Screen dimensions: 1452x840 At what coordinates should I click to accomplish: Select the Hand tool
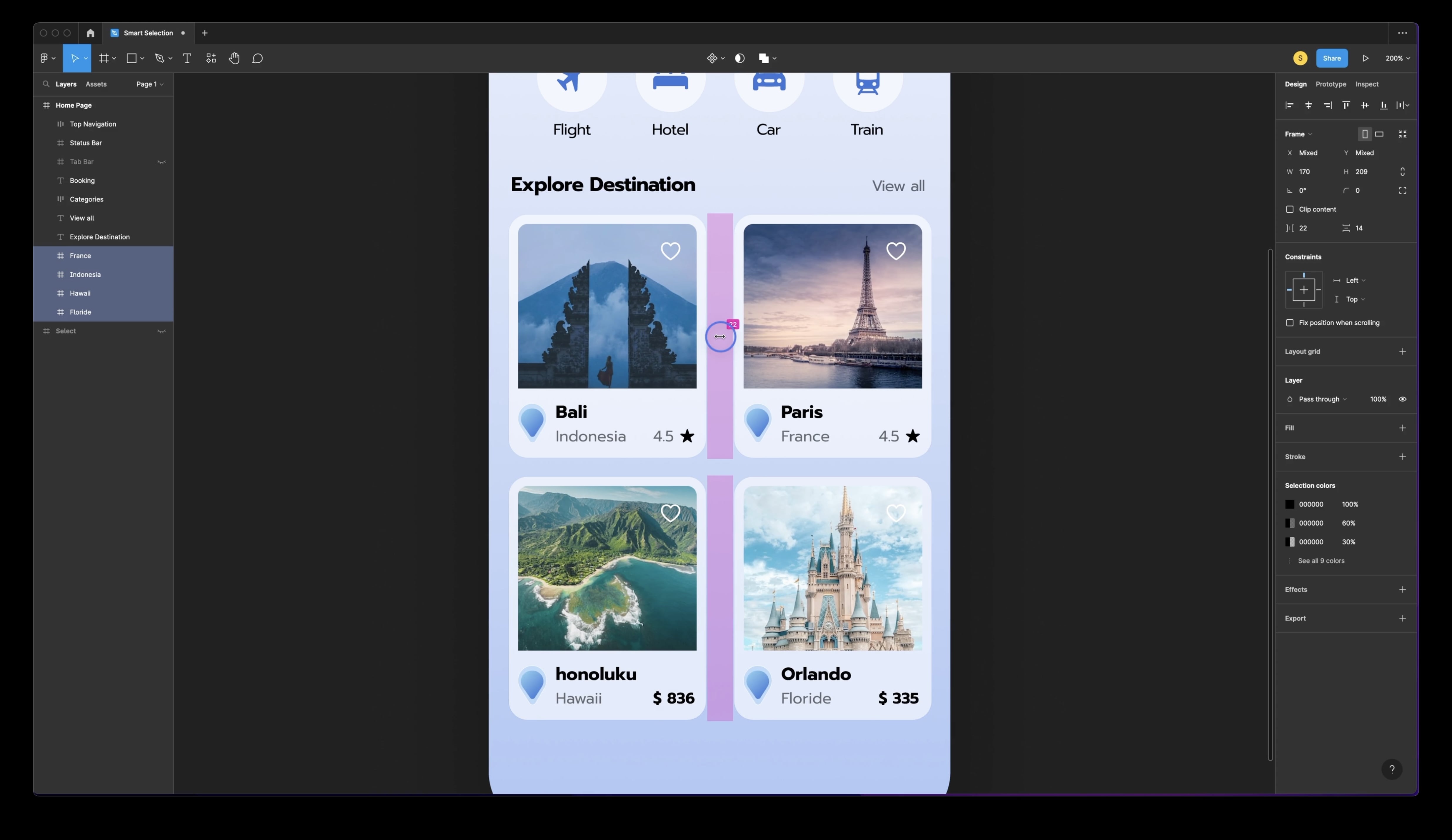(234, 58)
